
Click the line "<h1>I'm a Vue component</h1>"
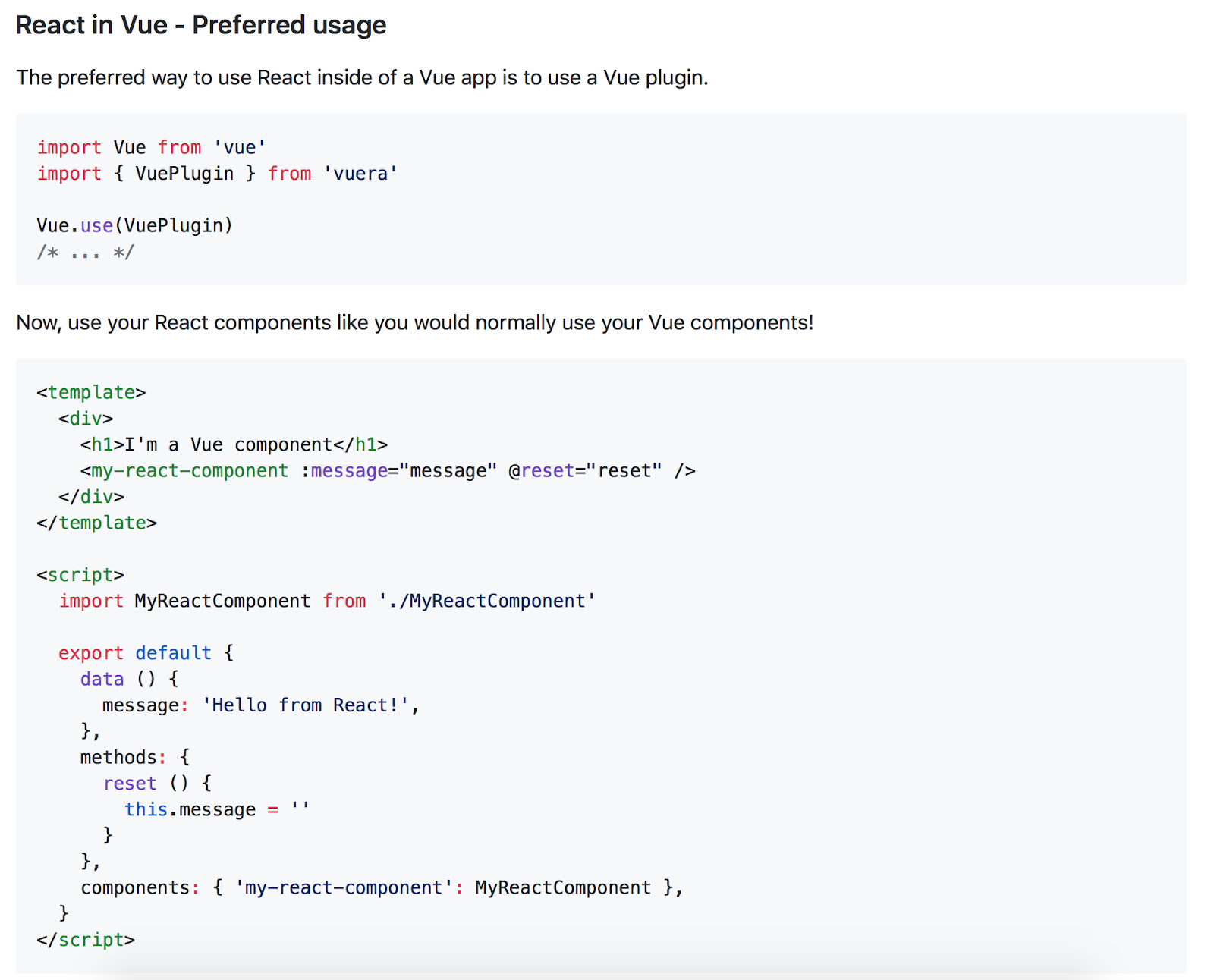pos(234,444)
